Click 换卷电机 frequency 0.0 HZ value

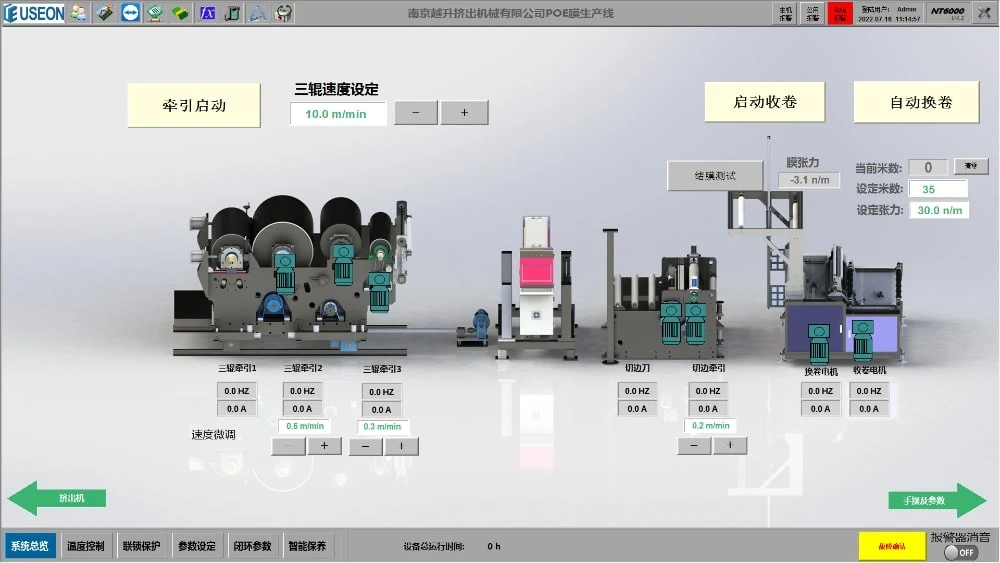click(x=820, y=391)
